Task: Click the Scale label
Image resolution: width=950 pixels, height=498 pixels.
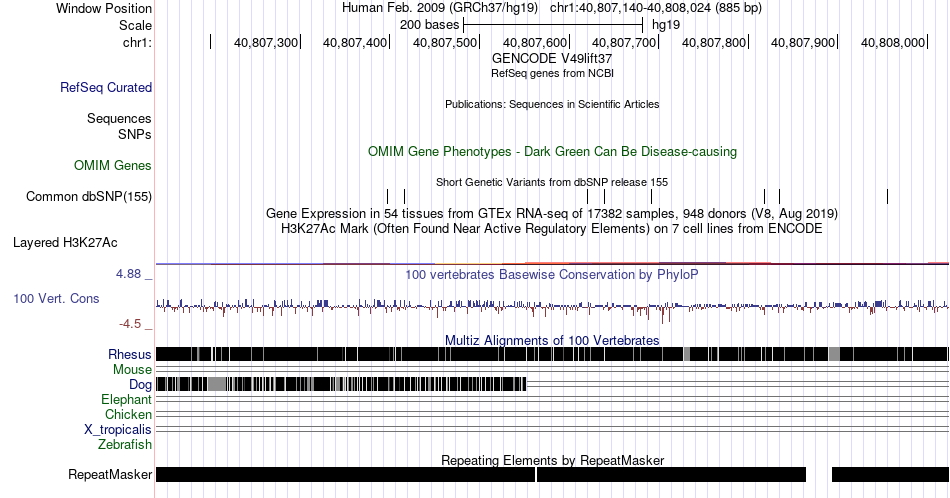Action: tap(135, 25)
